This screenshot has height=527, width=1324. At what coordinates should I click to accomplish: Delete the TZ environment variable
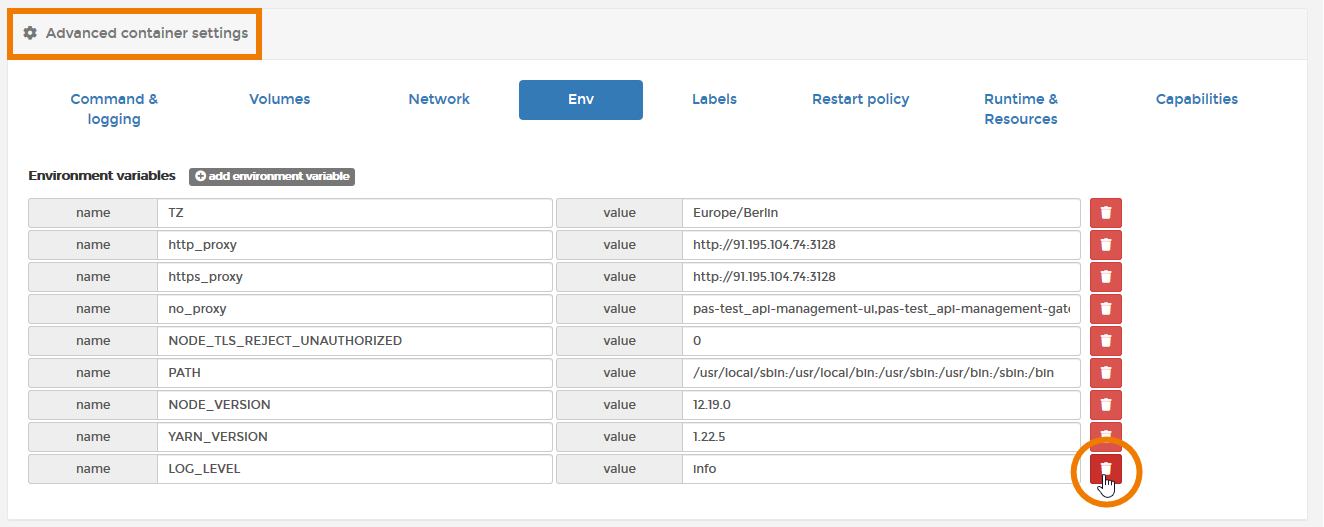point(1105,213)
